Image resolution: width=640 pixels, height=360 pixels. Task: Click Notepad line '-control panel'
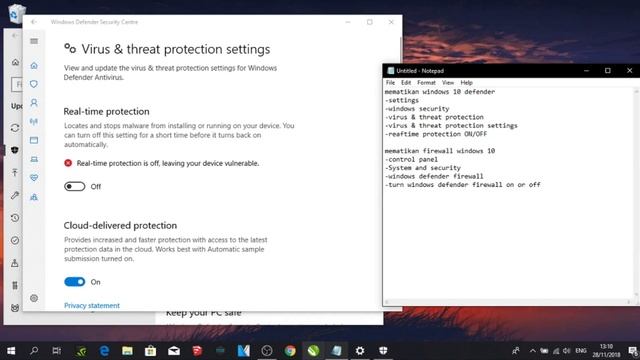click(411, 160)
